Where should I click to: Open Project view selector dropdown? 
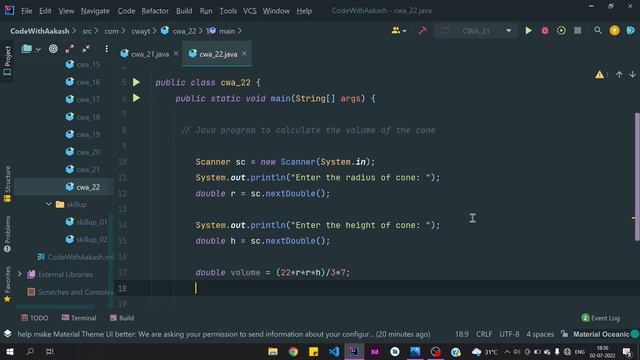pyautogui.click(x=31, y=49)
